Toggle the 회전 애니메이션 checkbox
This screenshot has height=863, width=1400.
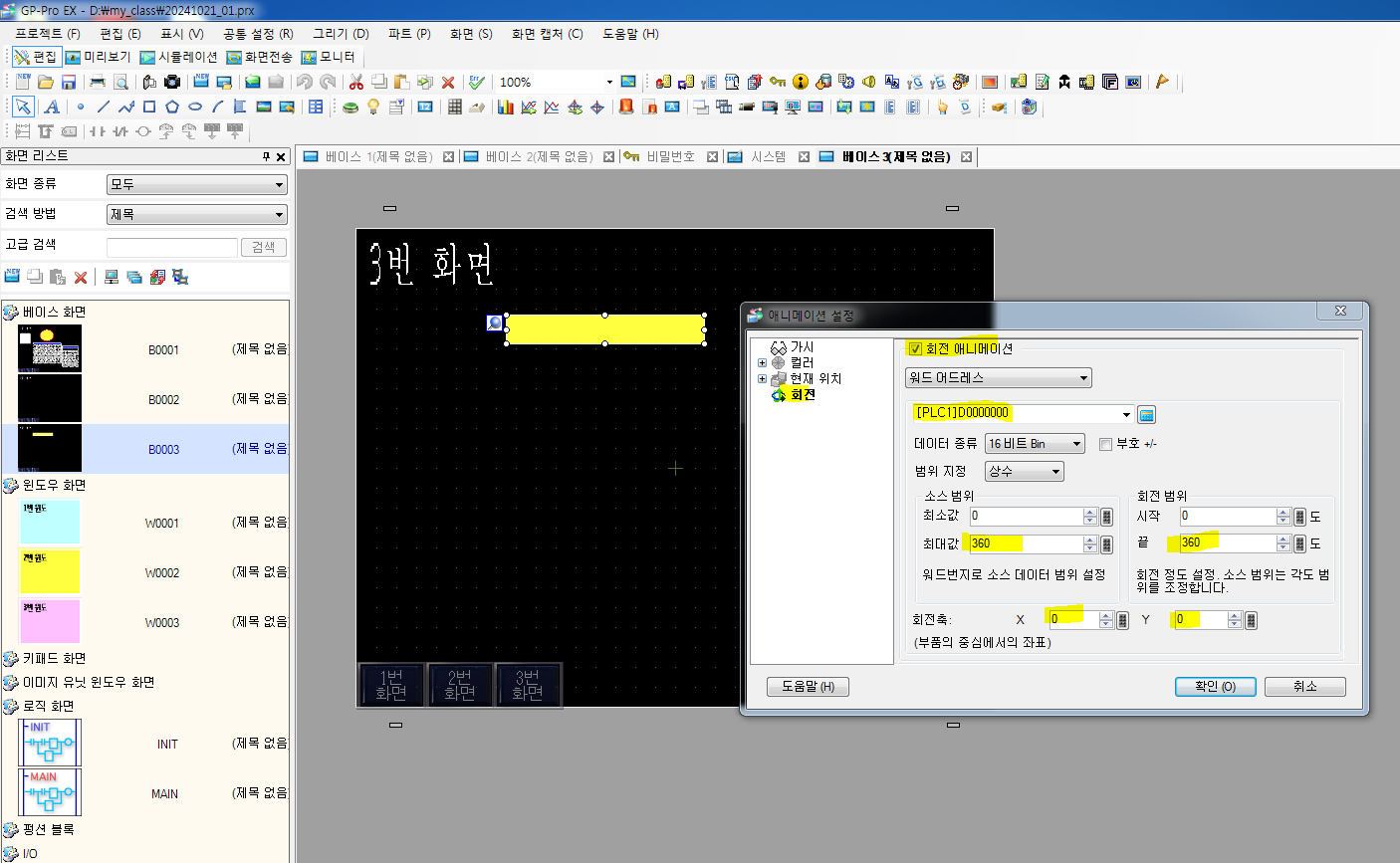[x=915, y=349]
